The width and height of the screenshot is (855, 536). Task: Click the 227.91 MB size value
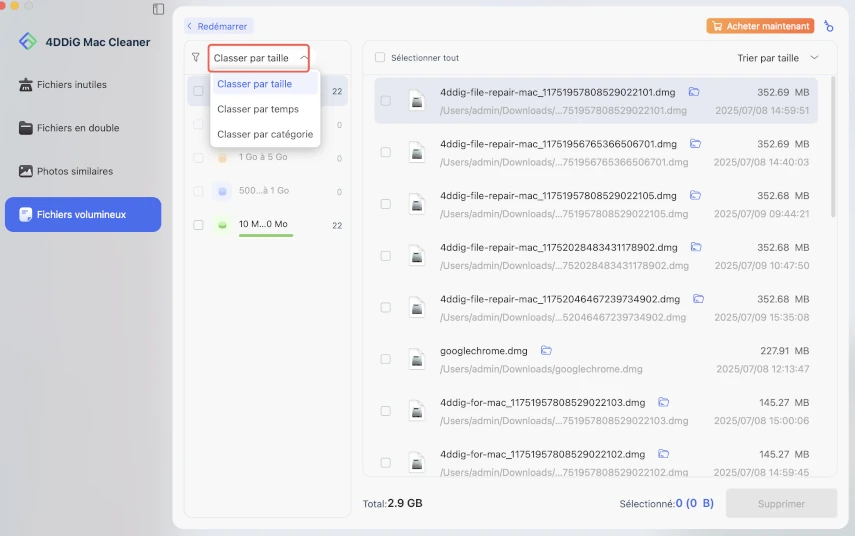(x=785, y=351)
